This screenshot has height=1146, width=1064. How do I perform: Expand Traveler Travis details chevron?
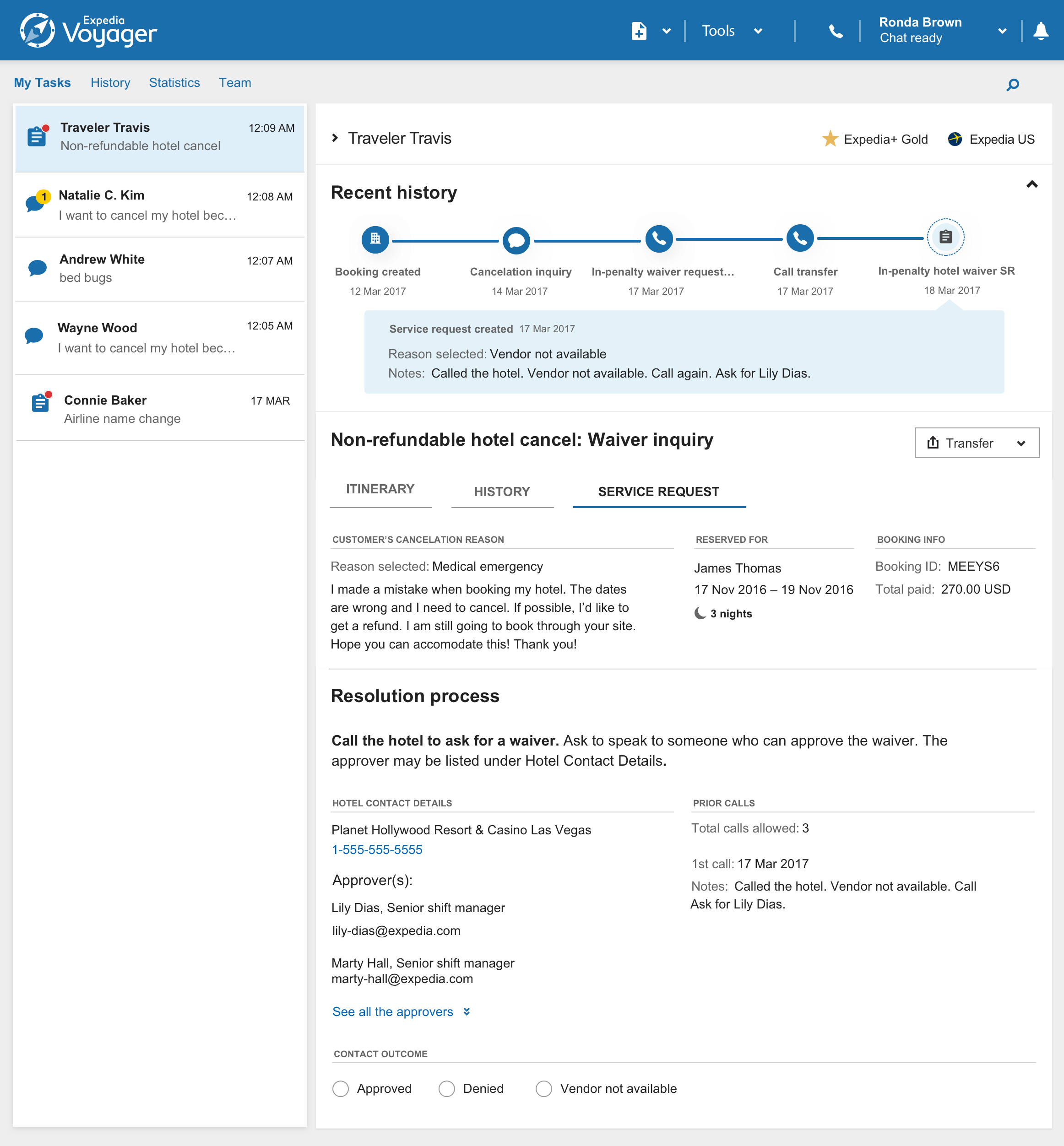point(335,138)
